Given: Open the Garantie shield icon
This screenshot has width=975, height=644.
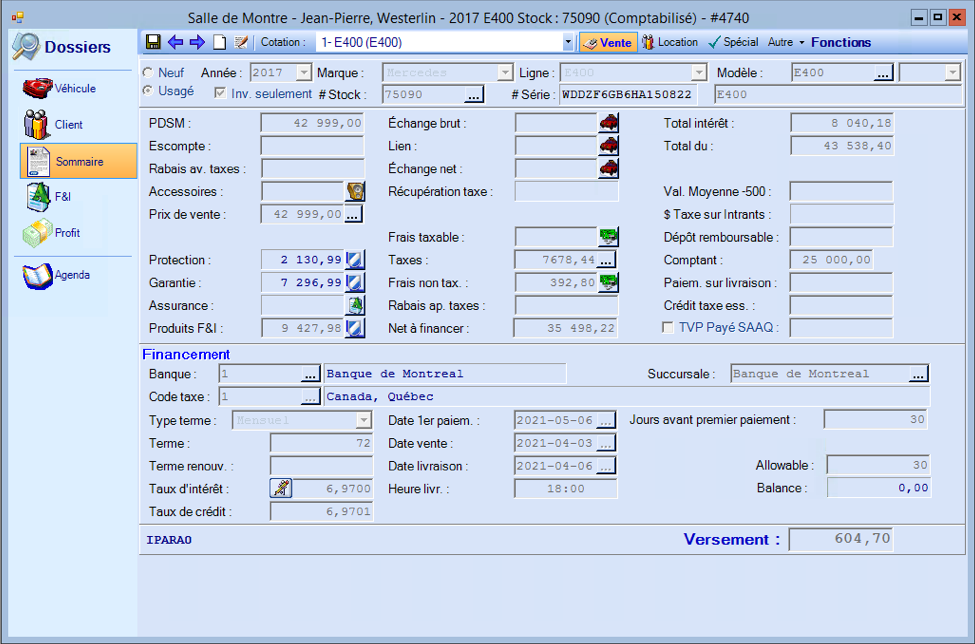Looking at the screenshot, I should 355,283.
